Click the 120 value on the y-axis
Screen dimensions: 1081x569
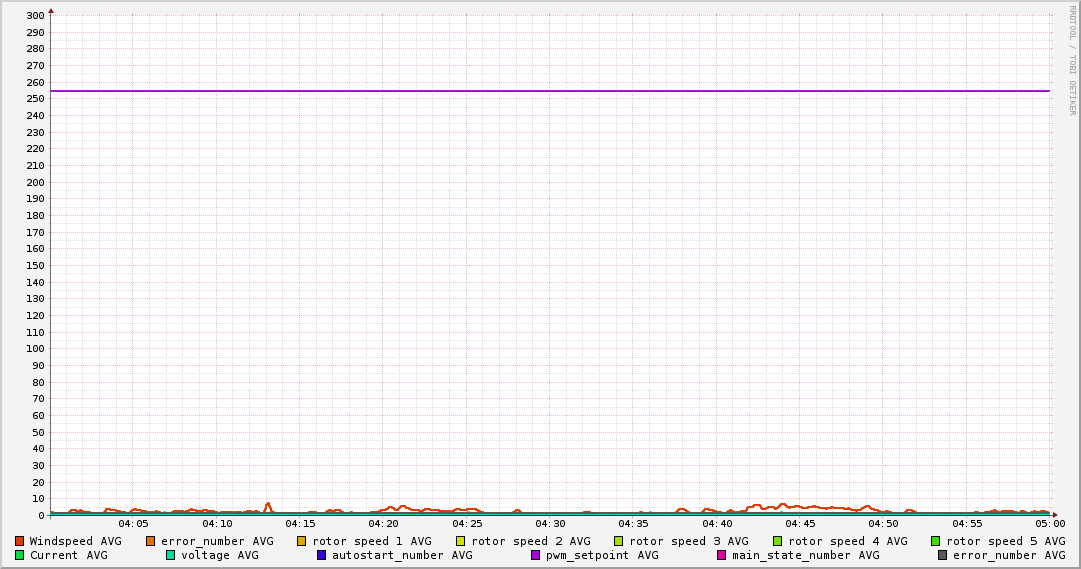pyautogui.click(x=36, y=316)
